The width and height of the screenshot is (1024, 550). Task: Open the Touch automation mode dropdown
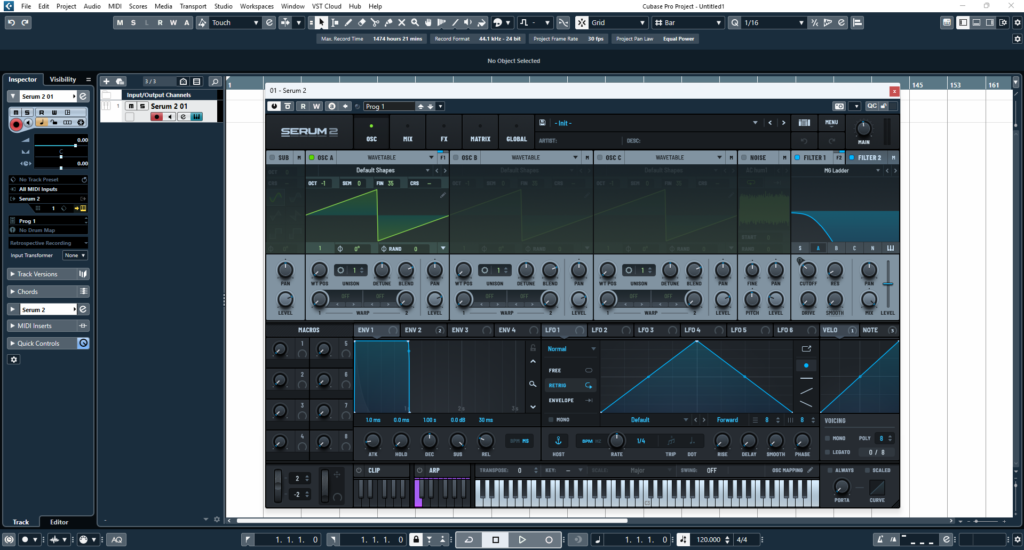coord(235,22)
